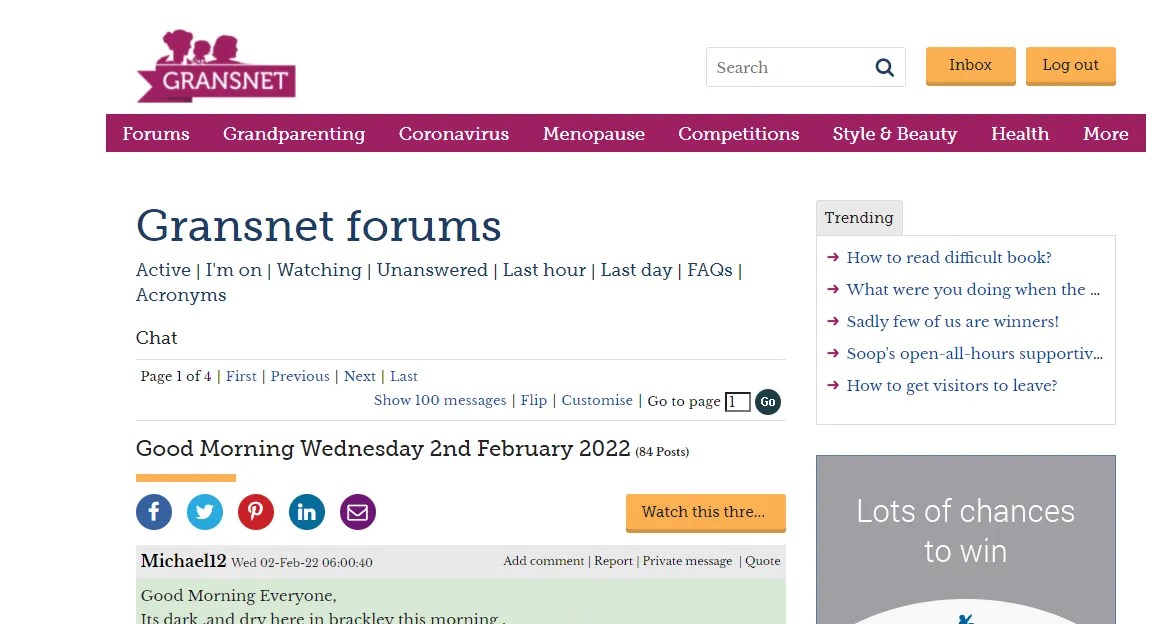
Task: Share the thread via email icon
Action: click(x=357, y=511)
